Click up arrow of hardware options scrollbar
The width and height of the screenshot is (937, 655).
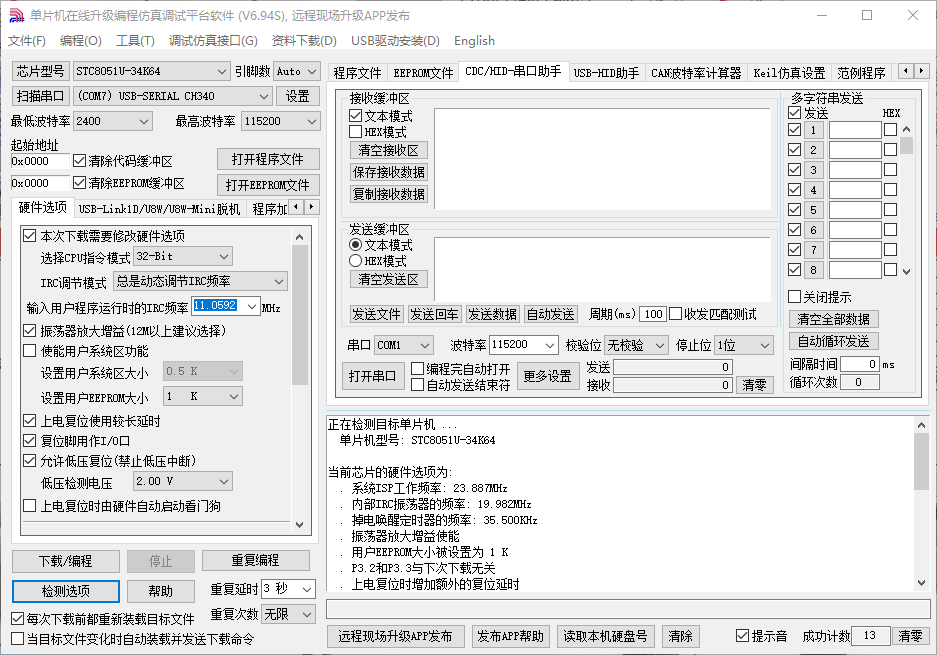(x=299, y=237)
